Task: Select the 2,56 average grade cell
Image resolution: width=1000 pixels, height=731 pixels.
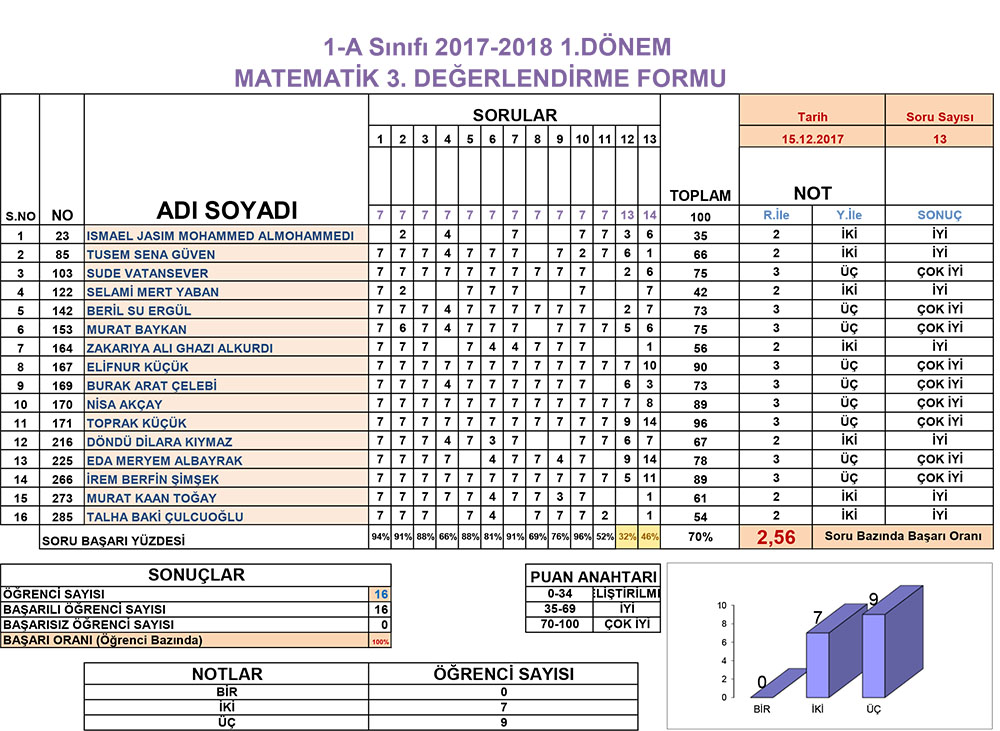Action: [x=776, y=537]
